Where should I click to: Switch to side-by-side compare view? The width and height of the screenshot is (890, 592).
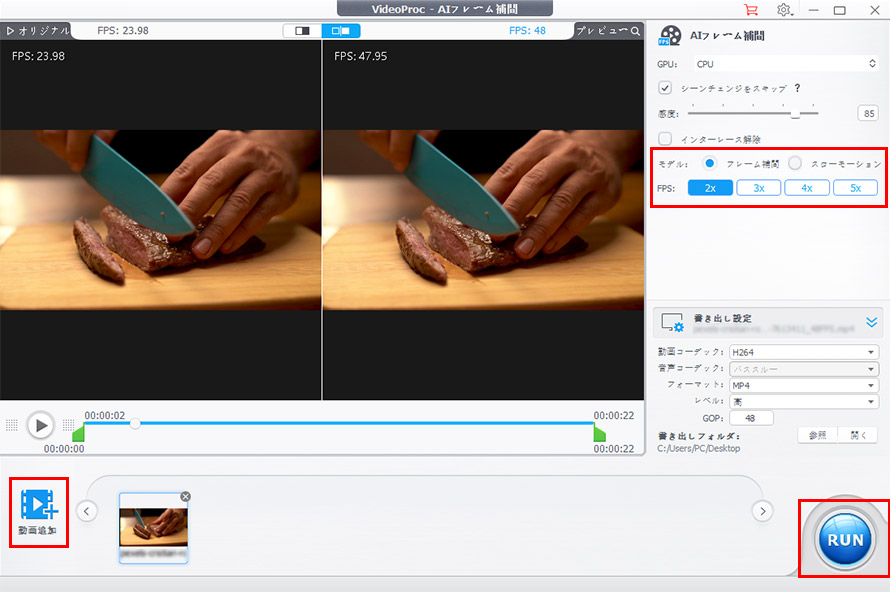341,31
